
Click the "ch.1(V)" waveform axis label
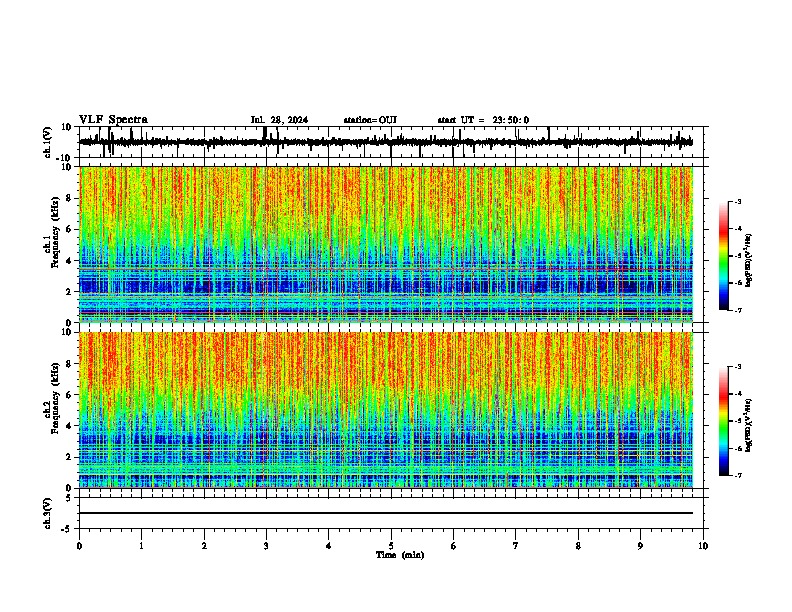coord(48,142)
